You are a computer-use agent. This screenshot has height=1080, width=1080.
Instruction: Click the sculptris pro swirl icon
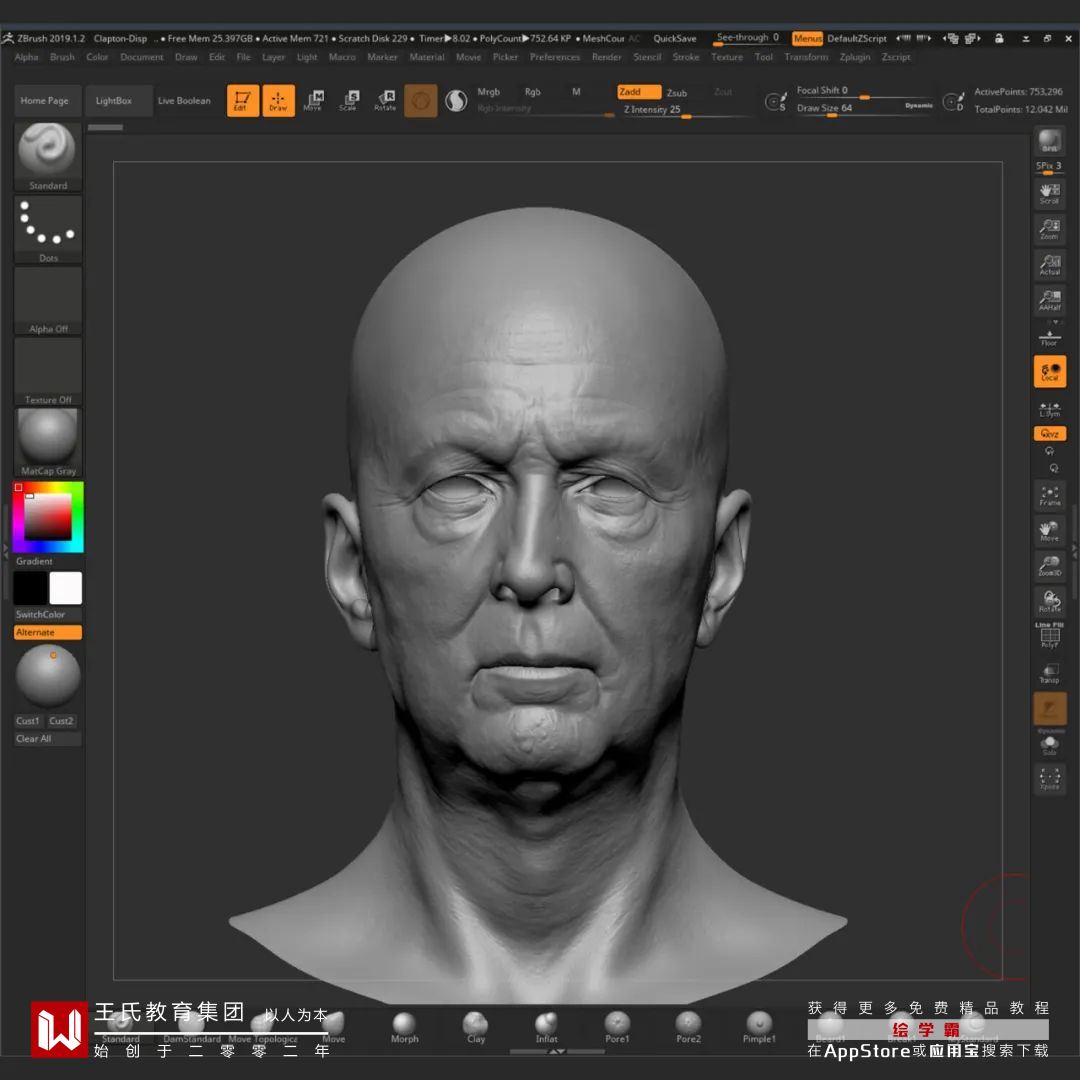pyautogui.click(x=455, y=101)
